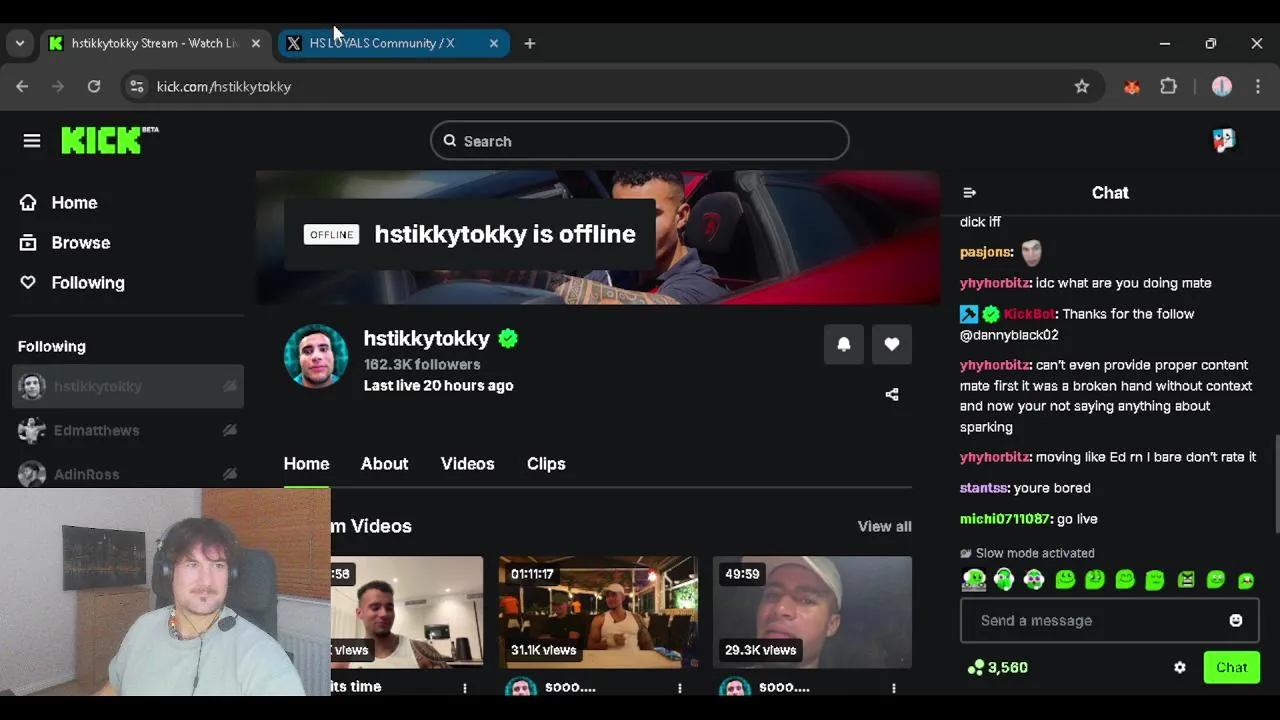
Task: Open AdinRoss in the Following list
Action: pyautogui.click(x=128, y=474)
